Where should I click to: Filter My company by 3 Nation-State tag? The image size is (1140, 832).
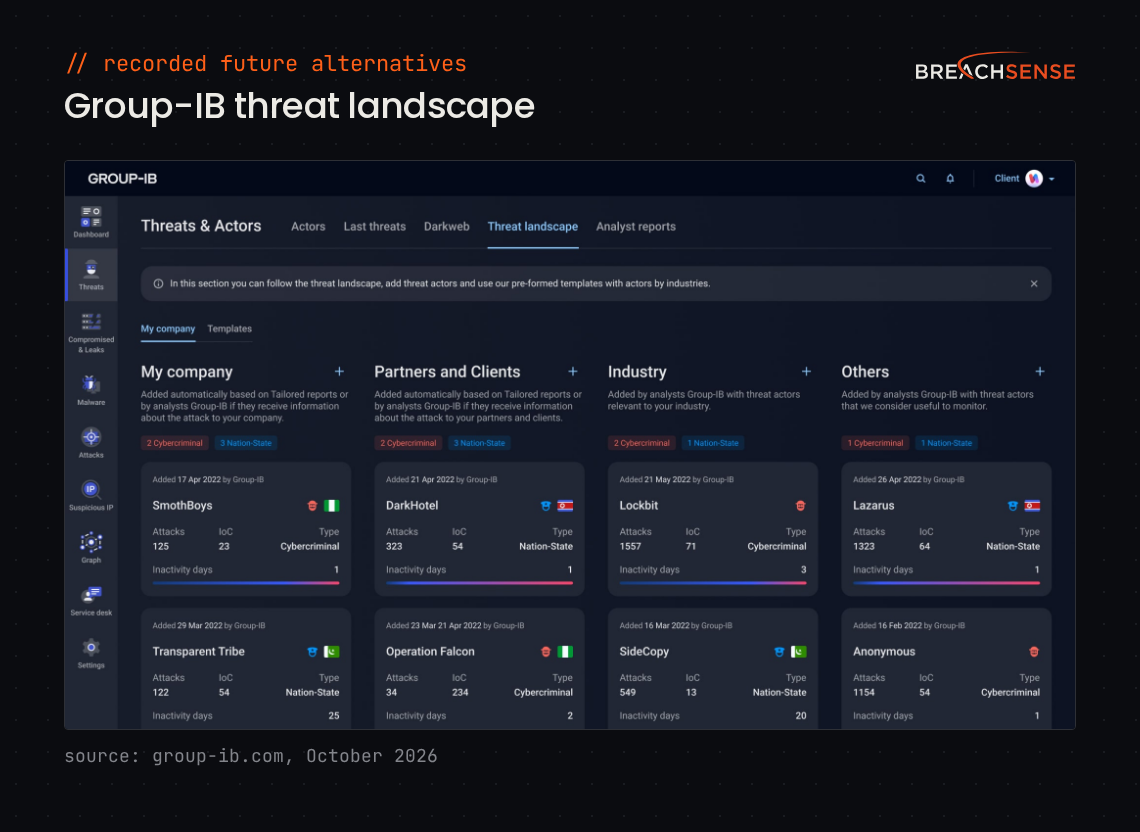tap(246, 443)
